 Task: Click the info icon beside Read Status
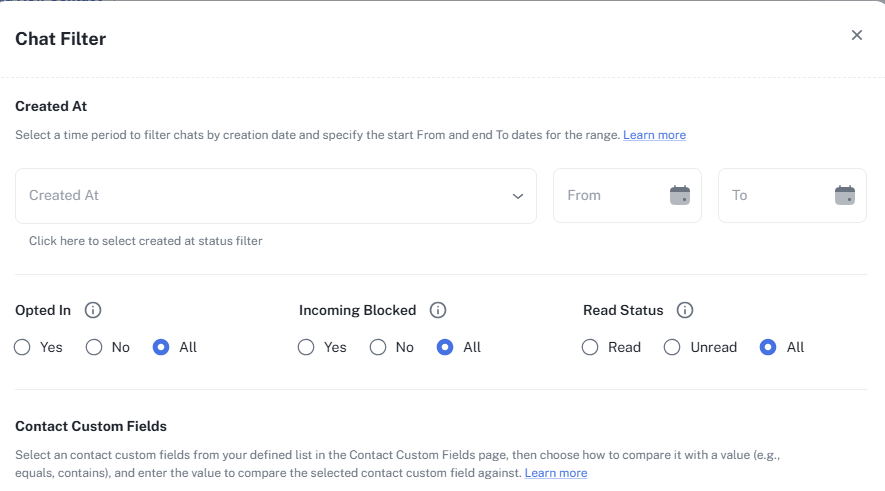[685, 310]
